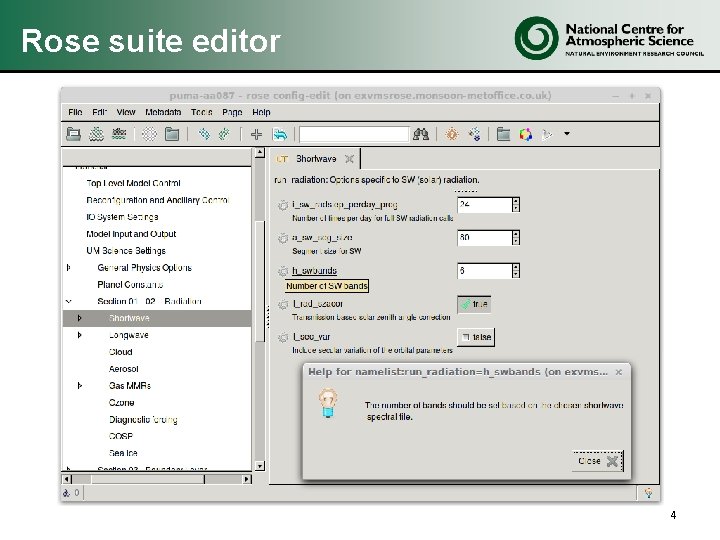
Task: Click tree panel scroll down arrow
Action: point(259,466)
